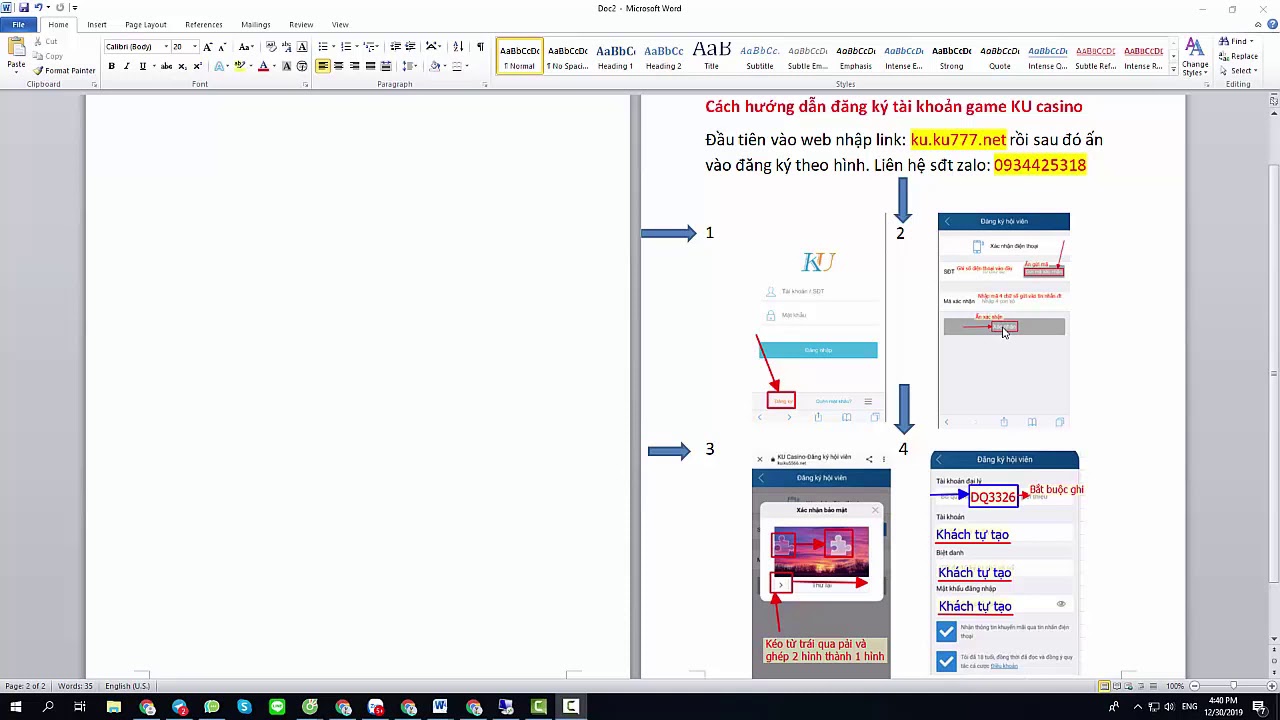Open the borders dropdown arrow

[x=468, y=66]
